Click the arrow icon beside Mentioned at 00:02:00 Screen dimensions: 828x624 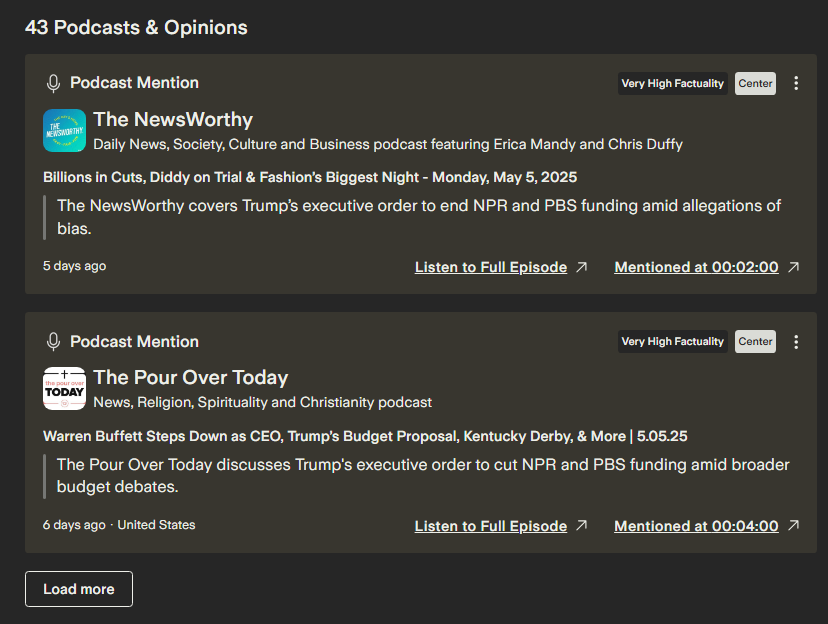click(793, 267)
